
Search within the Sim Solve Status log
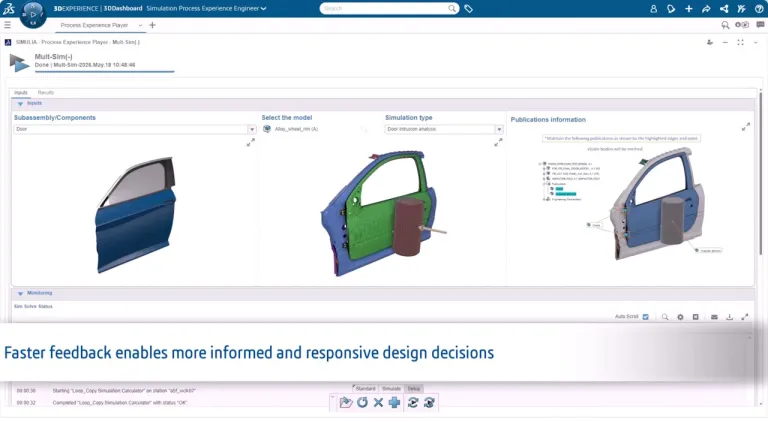pyautogui.click(x=665, y=317)
